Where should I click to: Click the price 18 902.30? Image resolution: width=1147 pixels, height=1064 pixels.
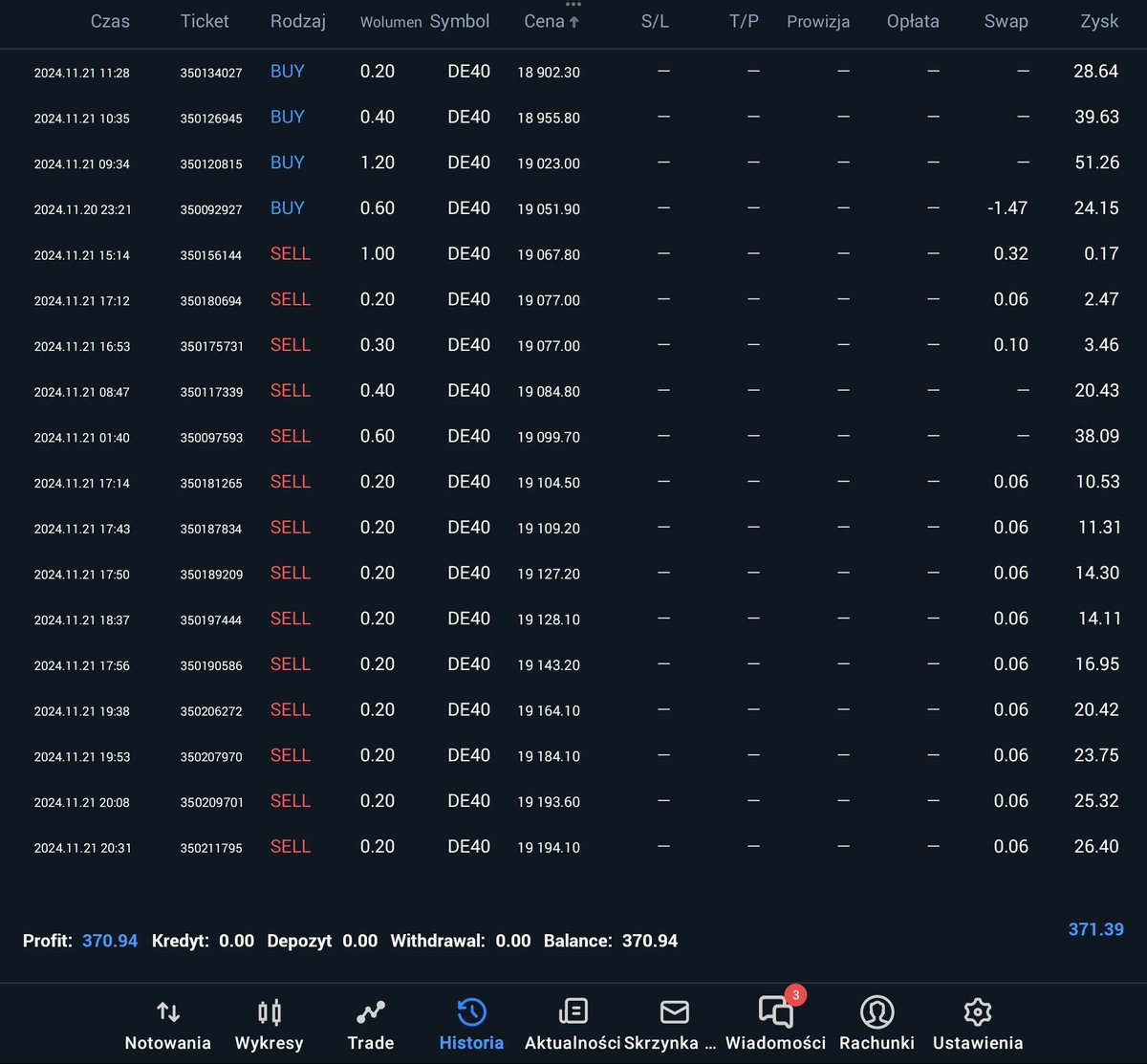tap(549, 73)
